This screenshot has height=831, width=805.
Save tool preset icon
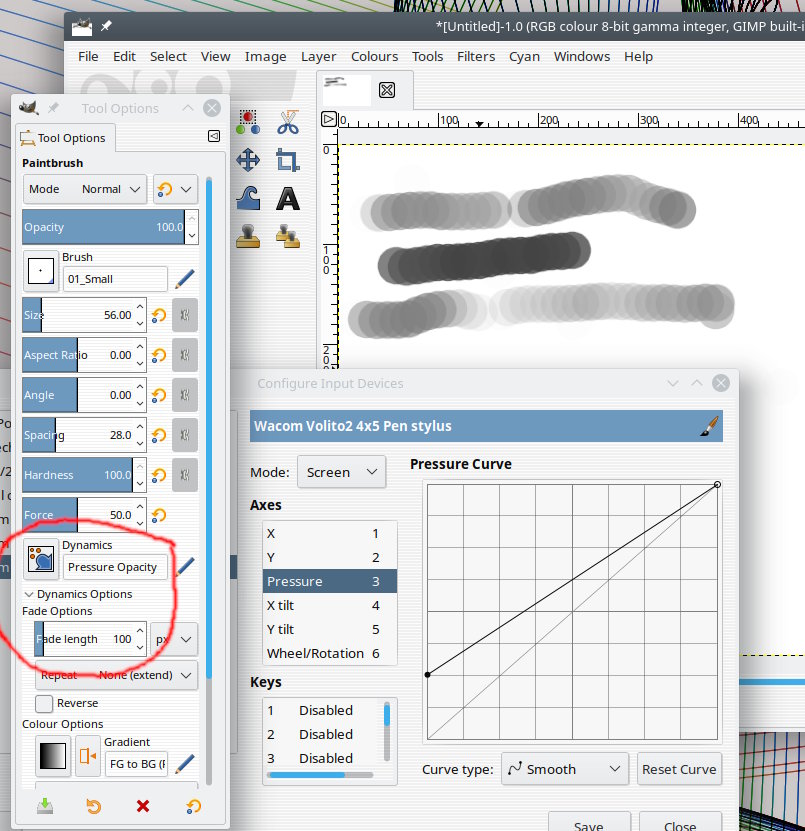pyautogui.click(x=45, y=806)
